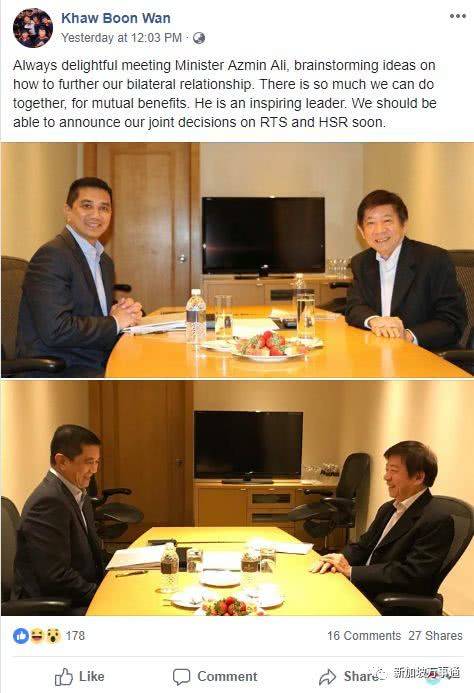The image size is (474, 693).
Task: Click the haha reaction emoji icon
Action: point(37,636)
